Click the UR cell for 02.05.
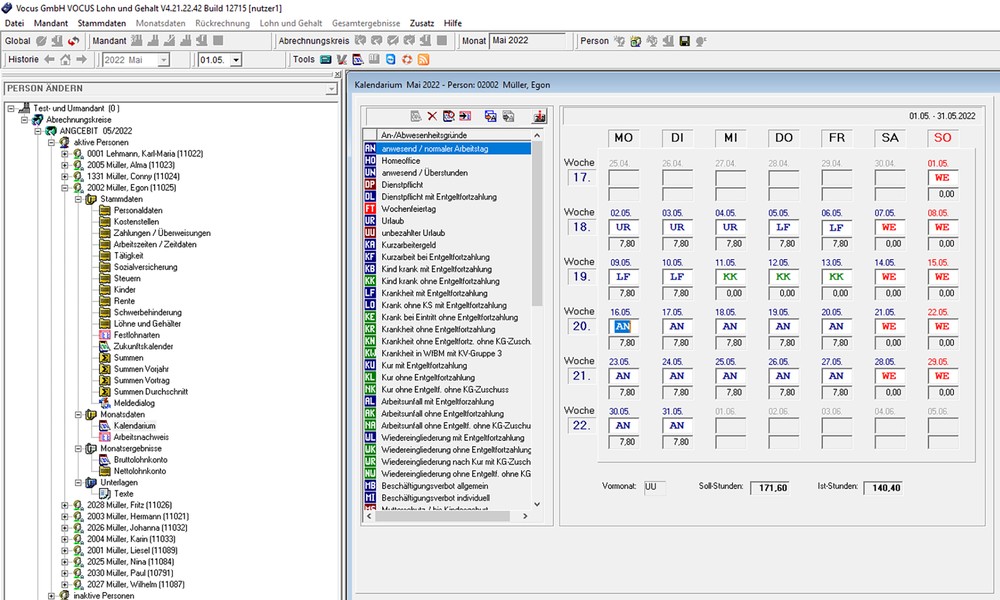The height and width of the screenshot is (600, 1000). [x=623, y=227]
